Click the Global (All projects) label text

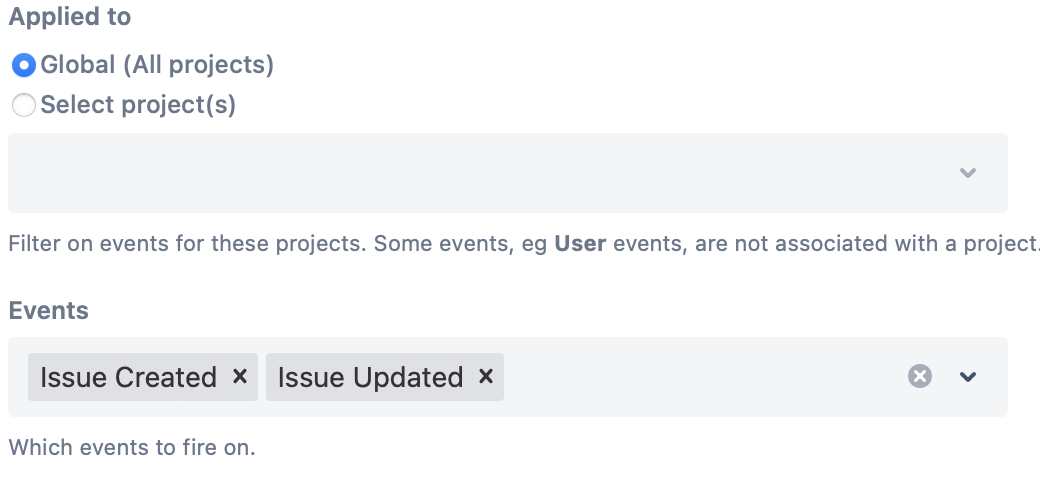(157, 65)
